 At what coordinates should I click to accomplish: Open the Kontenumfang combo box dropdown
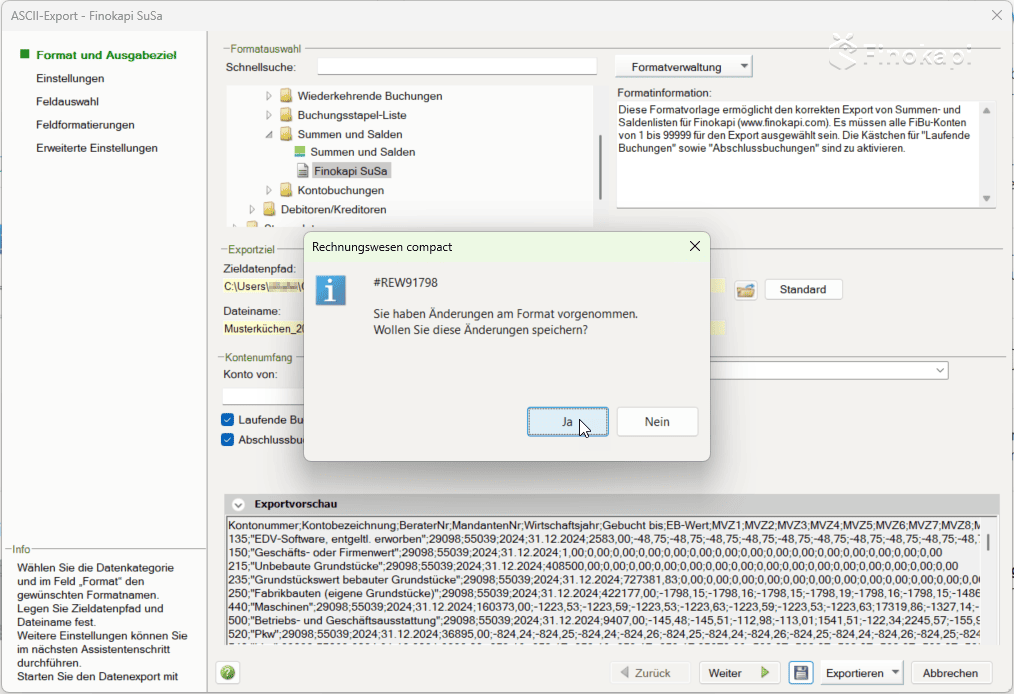[x=940, y=371]
